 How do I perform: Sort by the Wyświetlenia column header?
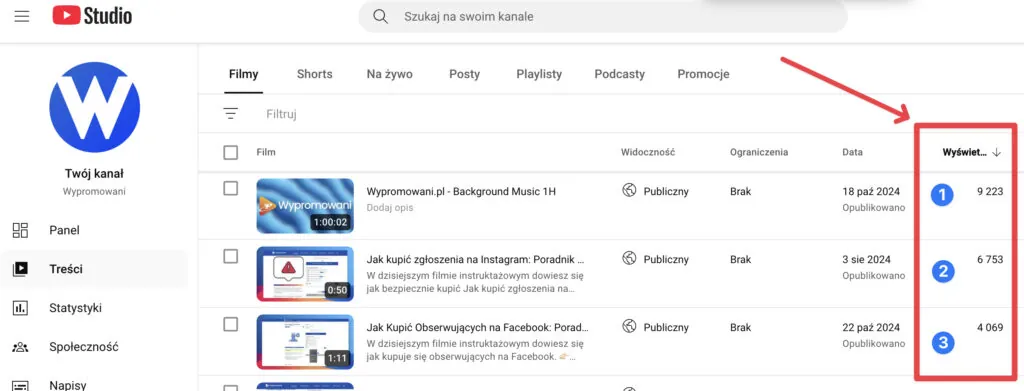964,152
